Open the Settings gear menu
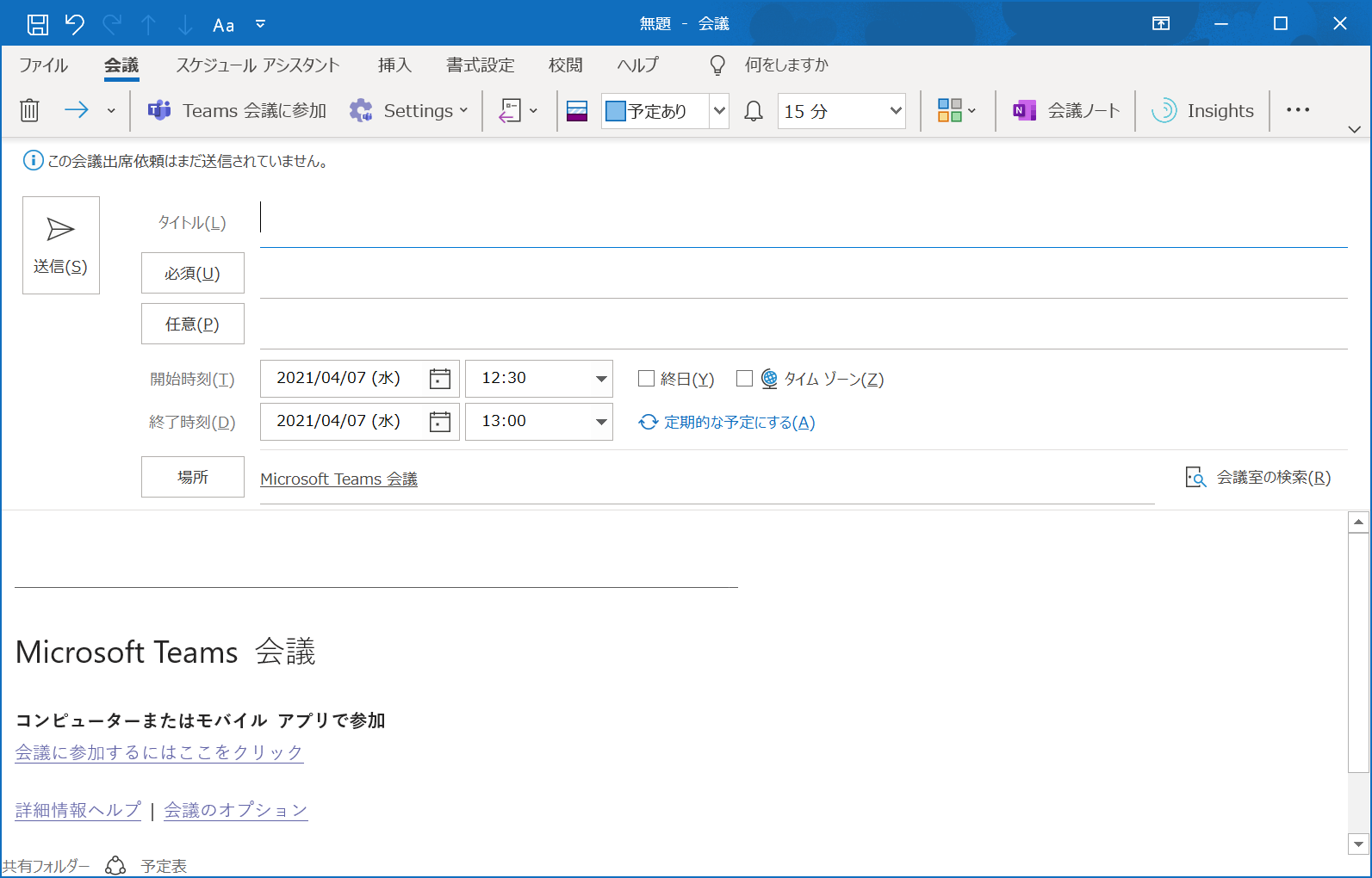 point(409,110)
